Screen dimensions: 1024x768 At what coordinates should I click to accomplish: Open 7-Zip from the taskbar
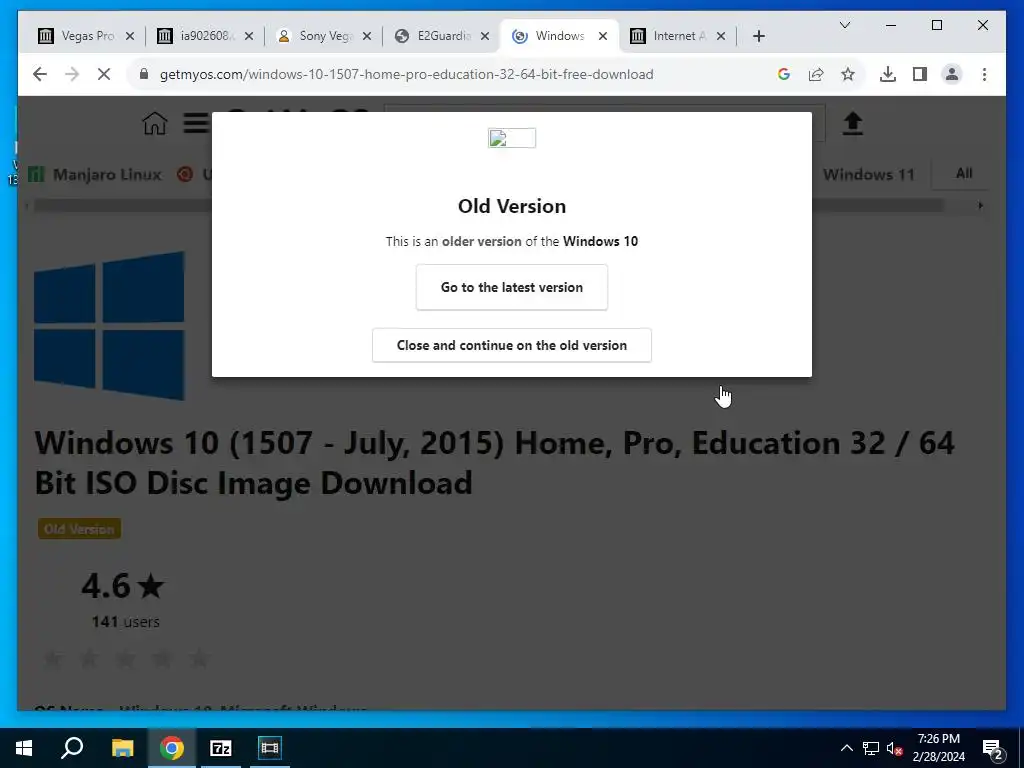click(221, 748)
